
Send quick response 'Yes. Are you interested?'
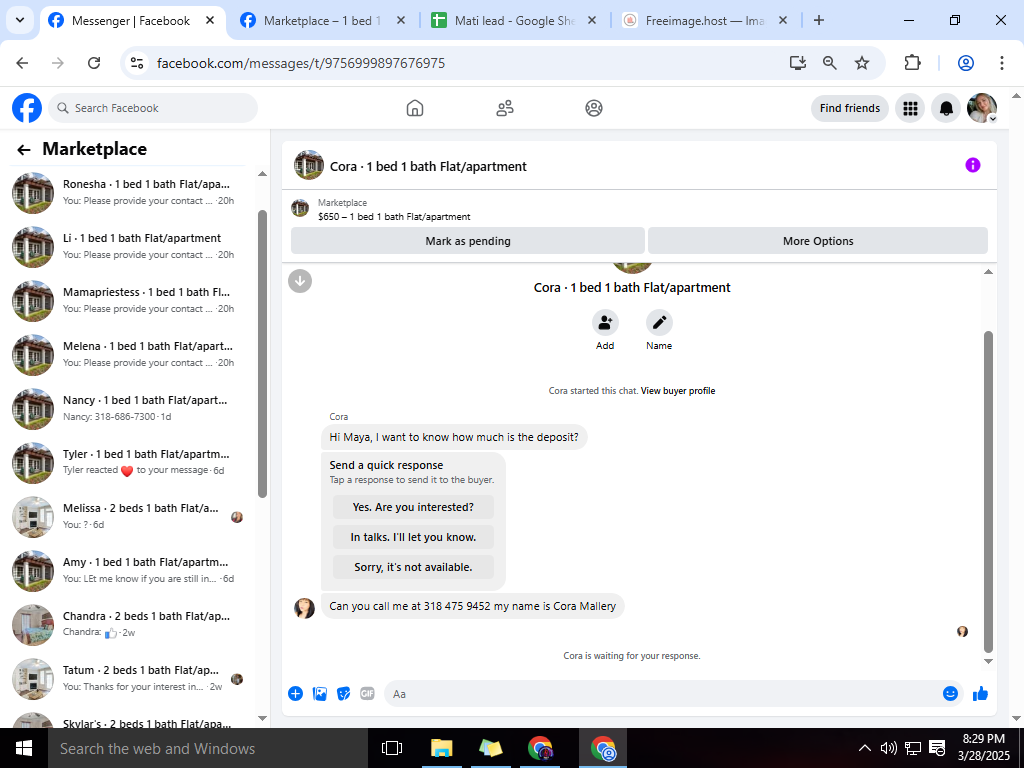point(413,507)
